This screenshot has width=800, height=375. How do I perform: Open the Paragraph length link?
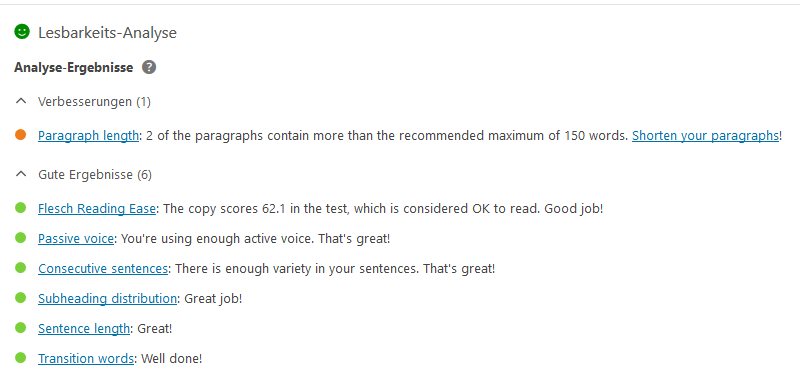(88, 136)
